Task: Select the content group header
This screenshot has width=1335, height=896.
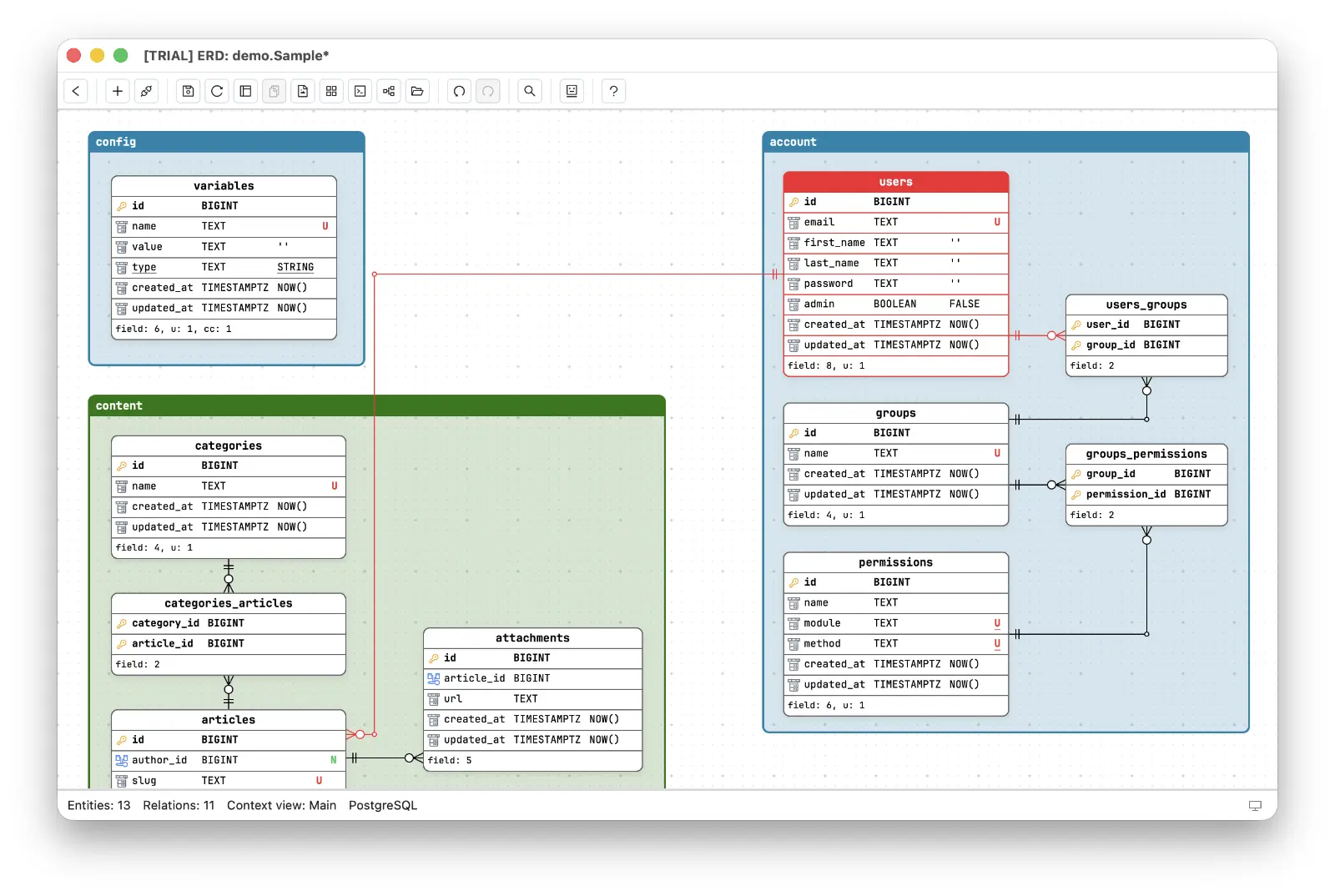Action: point(377,405)
